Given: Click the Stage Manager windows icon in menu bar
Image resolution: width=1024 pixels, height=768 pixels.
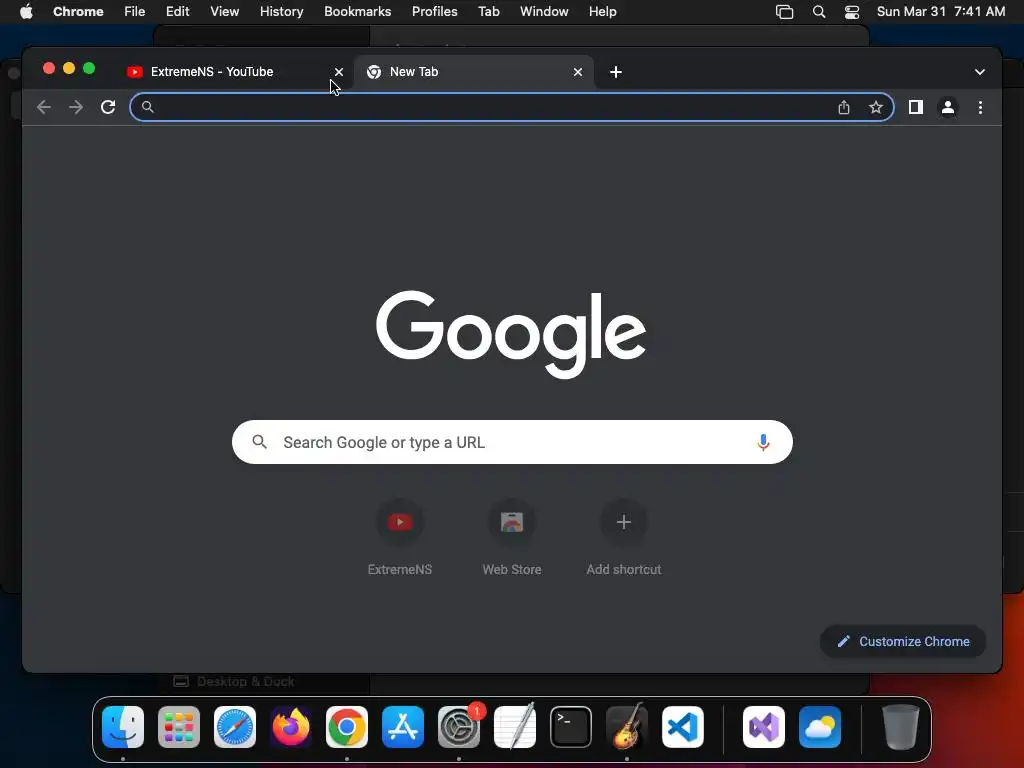Looking at the screenshot, I should click(784, 12).
